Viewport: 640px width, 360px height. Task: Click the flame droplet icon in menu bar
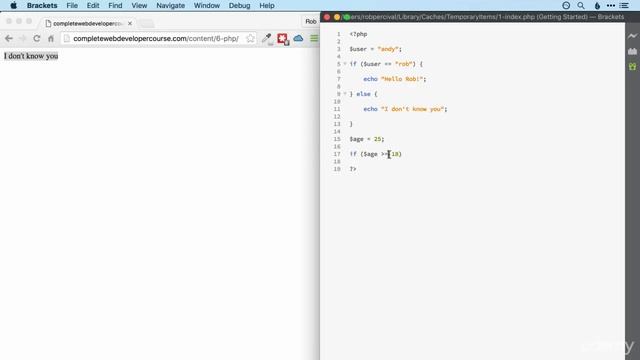click(597, 6)
